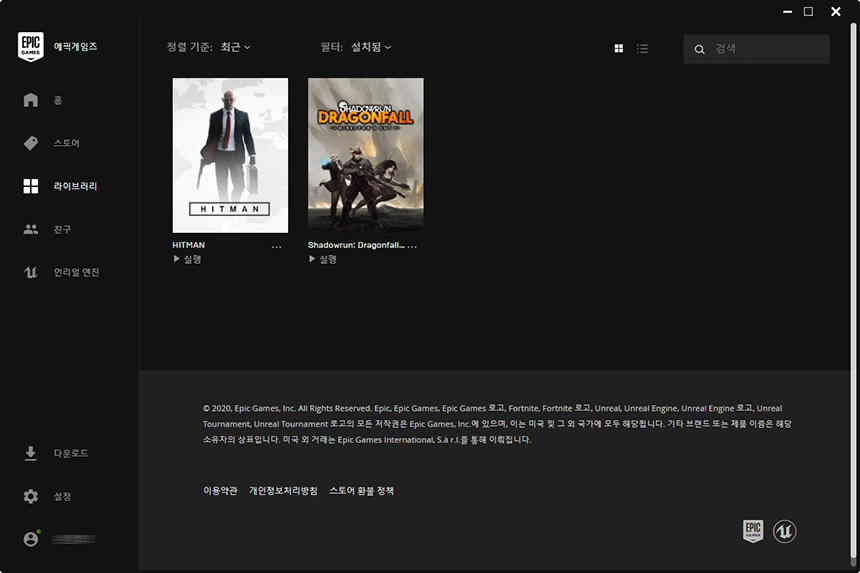This screenshot has width=860, height=573.
Task: Click the 에픽게임즈 brand text
Action: 76,47
